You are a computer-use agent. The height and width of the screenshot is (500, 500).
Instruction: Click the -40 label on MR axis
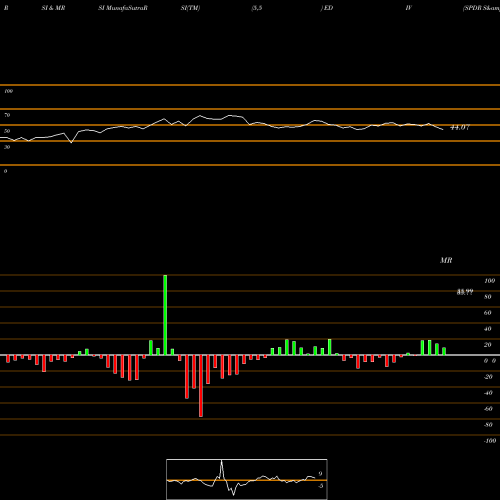coord(488,393)
